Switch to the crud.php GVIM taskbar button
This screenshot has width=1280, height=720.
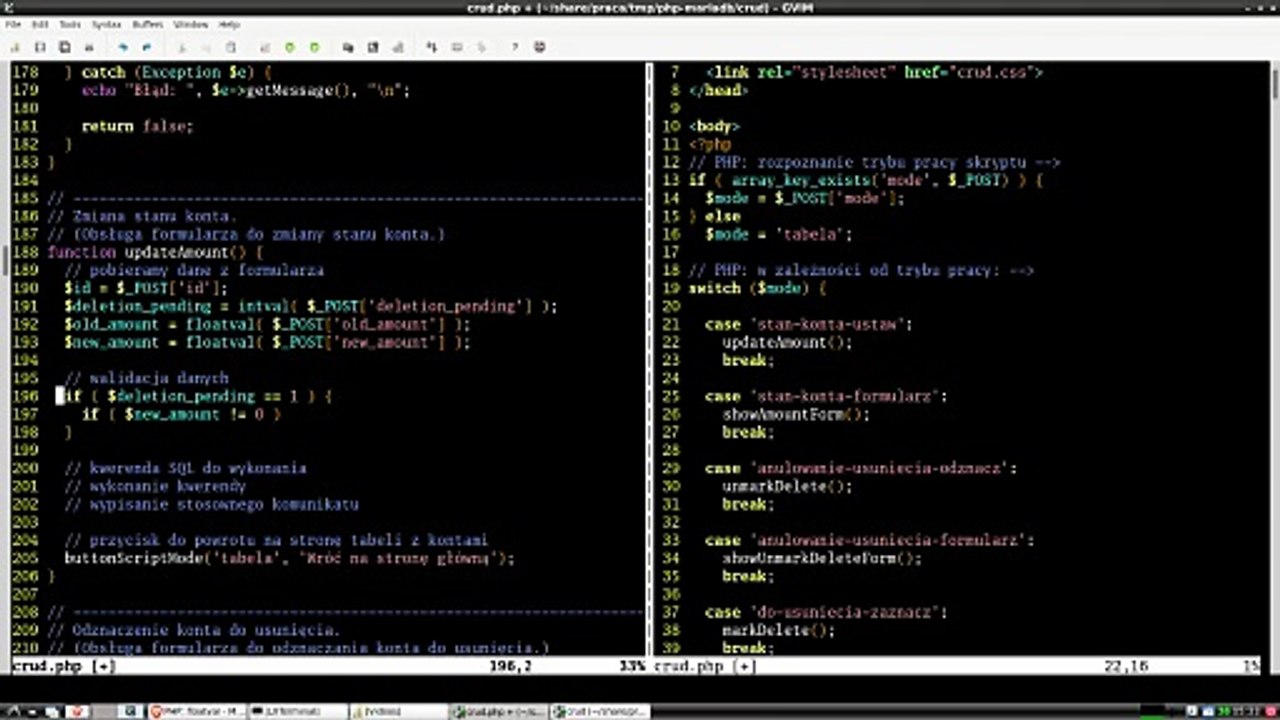coord(498,712)
